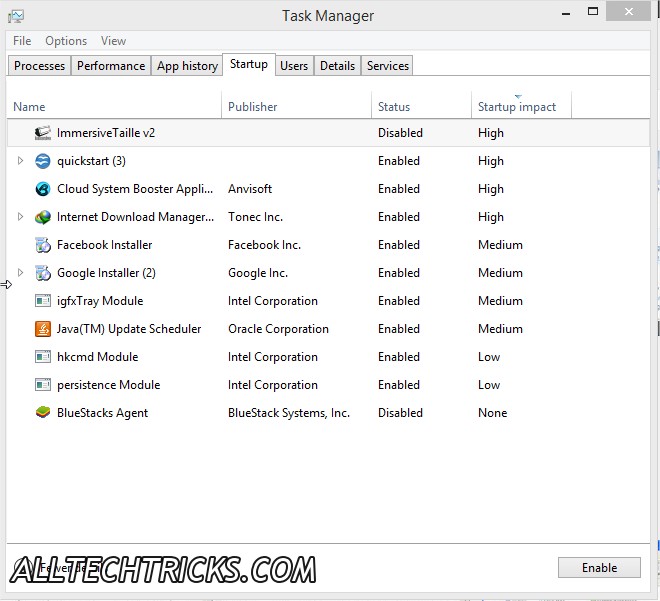660x601 pixels.
Task: Sort by the Publisher column header
Action: [x=296, y=106]
